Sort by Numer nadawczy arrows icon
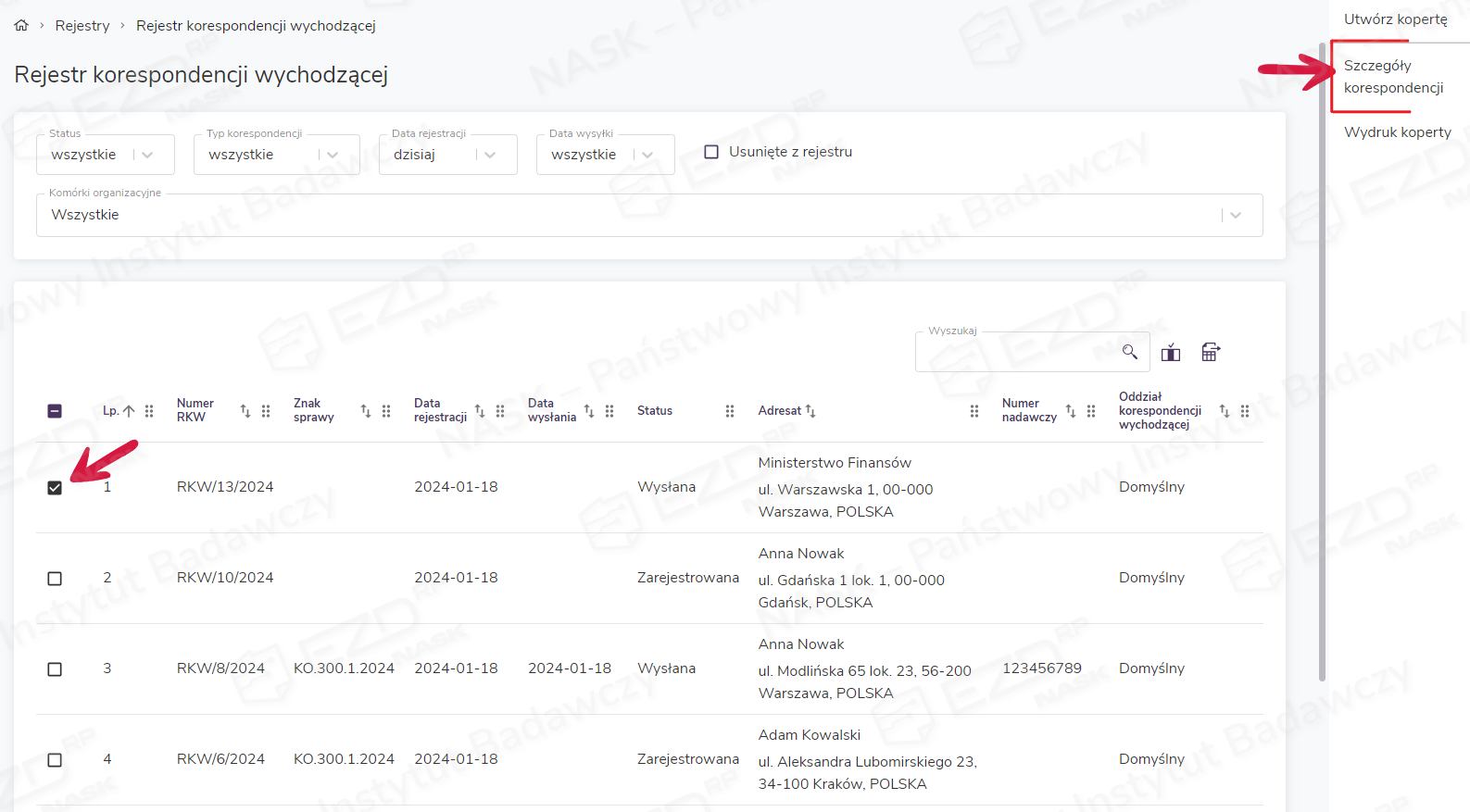The width and height of the screenshot is (1470, 812). (x=1071, y=411)
